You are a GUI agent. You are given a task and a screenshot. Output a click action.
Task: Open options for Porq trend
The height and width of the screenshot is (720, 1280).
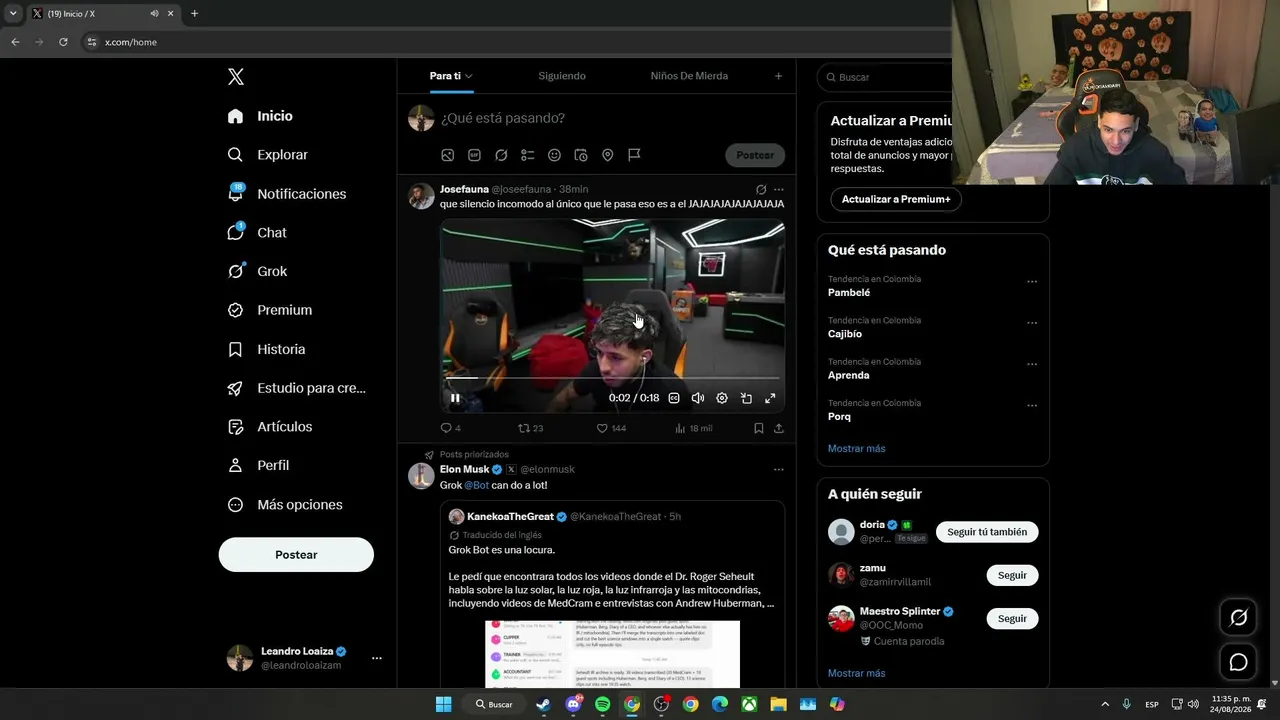1032,406
